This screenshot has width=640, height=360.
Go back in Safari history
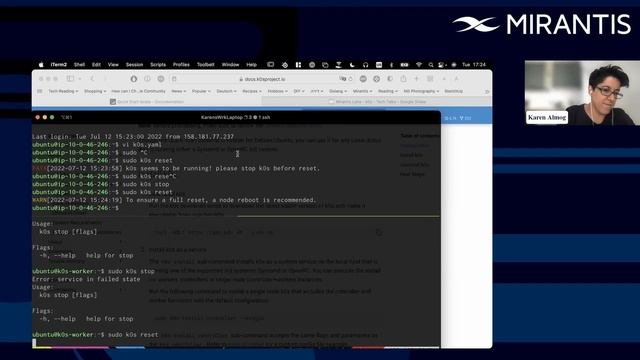coord(93,79)
